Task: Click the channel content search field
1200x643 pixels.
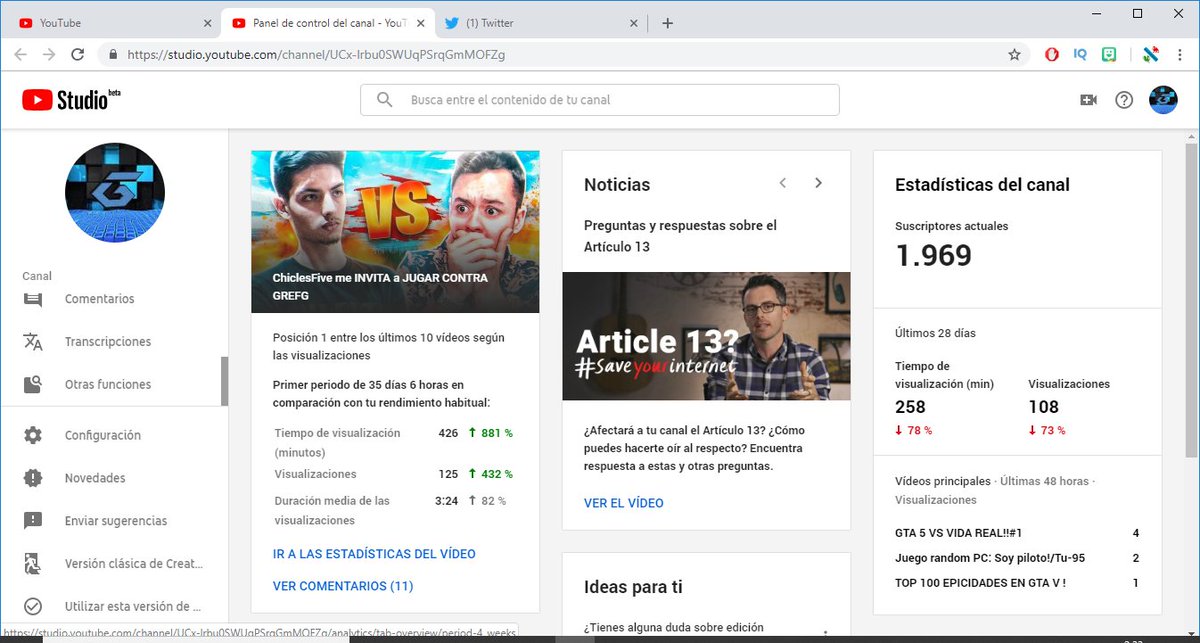Action: (x=600, y=100)
